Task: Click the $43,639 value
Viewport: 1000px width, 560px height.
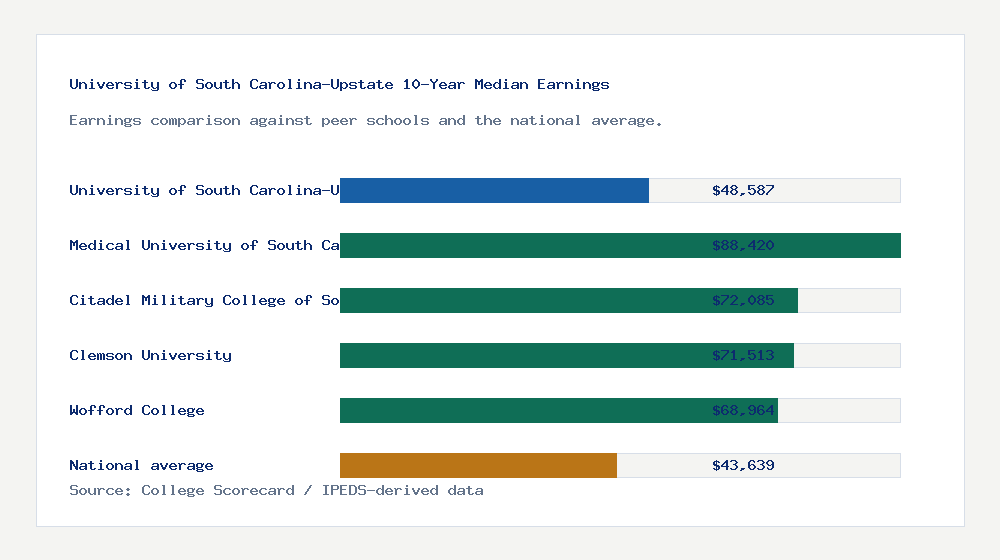Action: [743, 466]
